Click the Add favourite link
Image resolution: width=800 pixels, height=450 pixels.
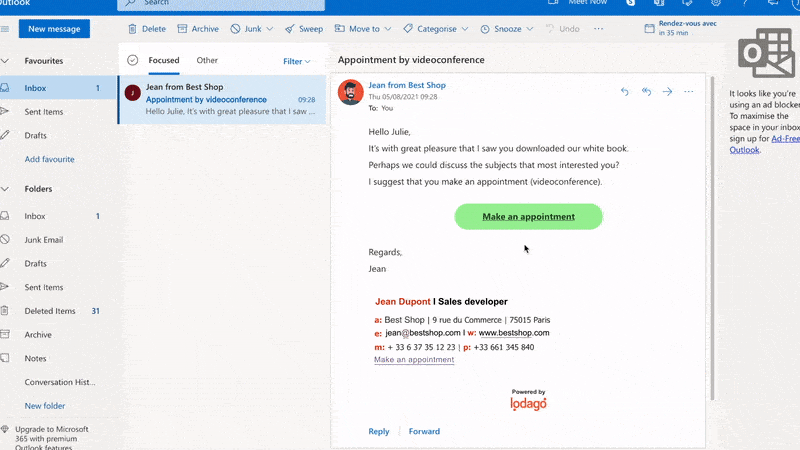(x=49, y=159)
